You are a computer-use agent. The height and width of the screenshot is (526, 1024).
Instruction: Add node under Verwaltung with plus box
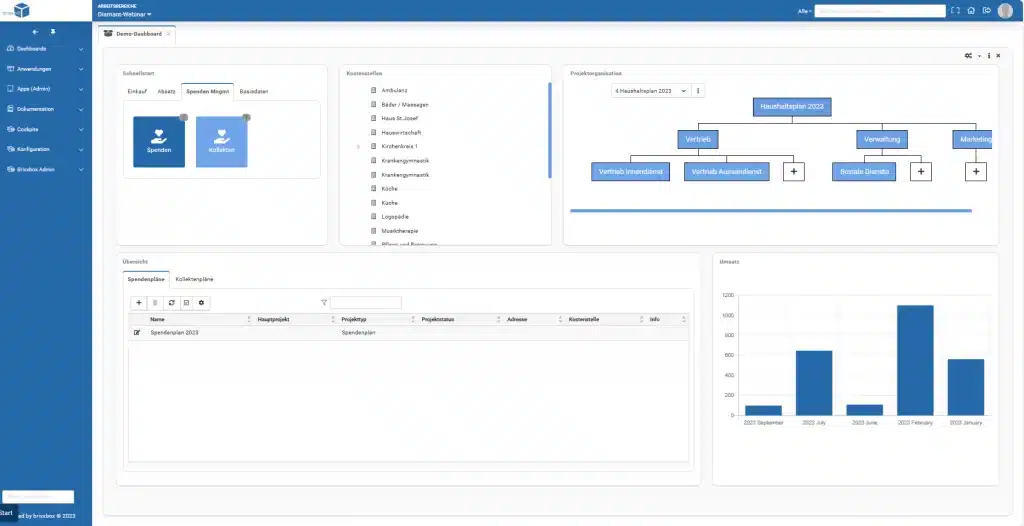click(921, 171)
